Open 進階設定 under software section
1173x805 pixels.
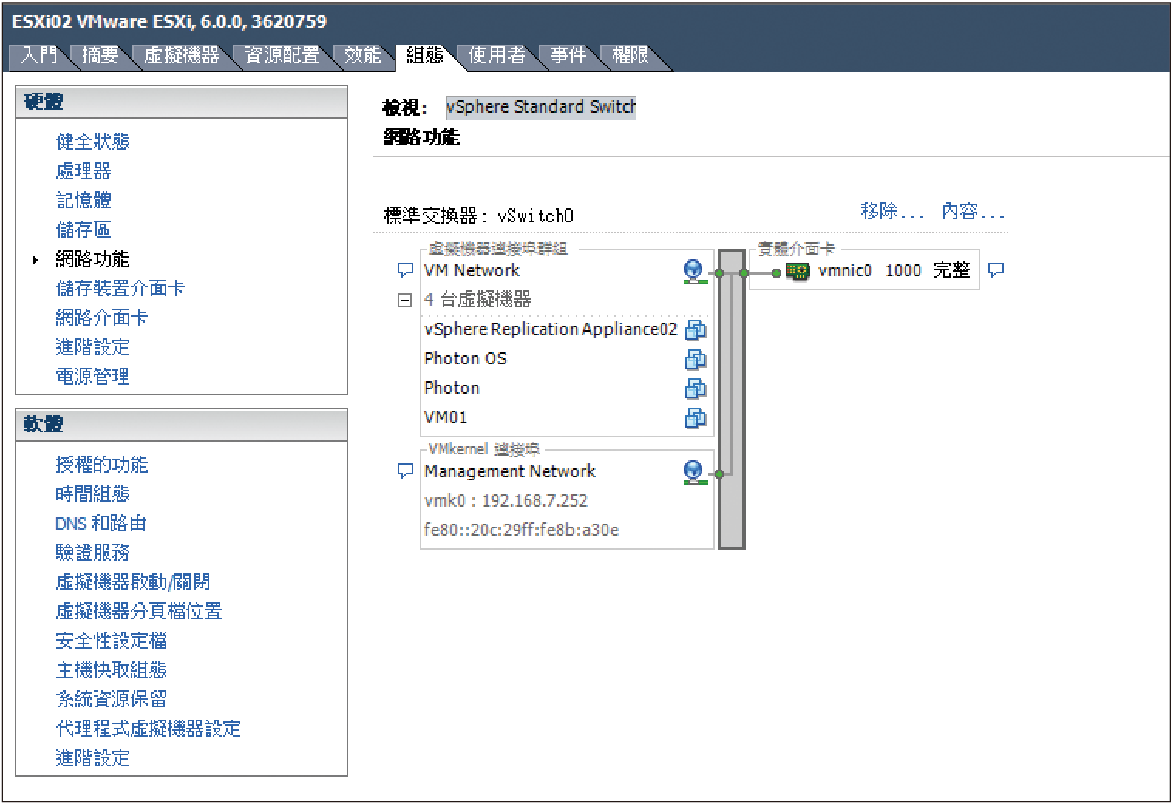click(93, 758)
